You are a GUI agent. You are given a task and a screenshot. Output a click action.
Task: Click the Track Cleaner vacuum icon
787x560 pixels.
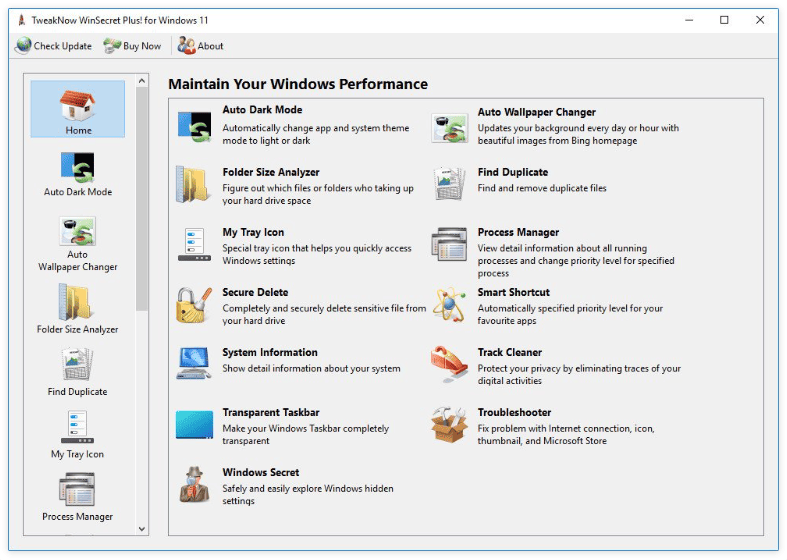449,364
